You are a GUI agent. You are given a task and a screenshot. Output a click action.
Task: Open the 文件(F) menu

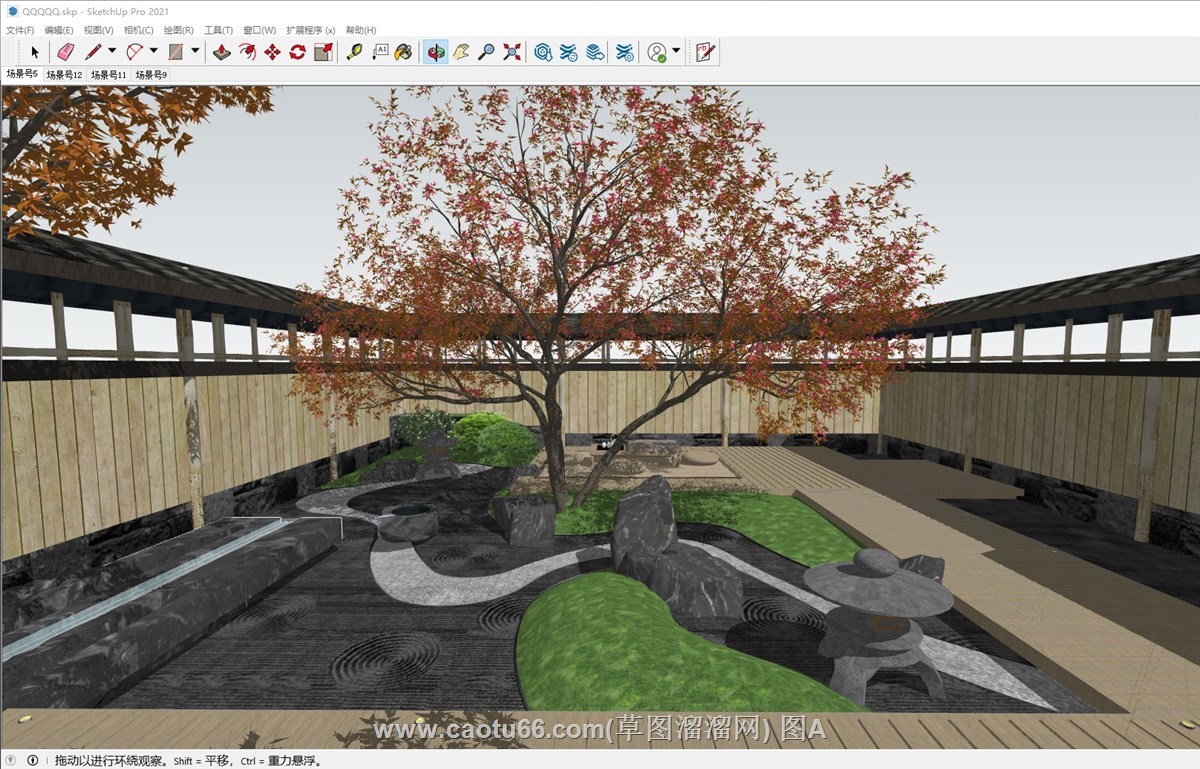pyautogui.click(x=20, y=30)
